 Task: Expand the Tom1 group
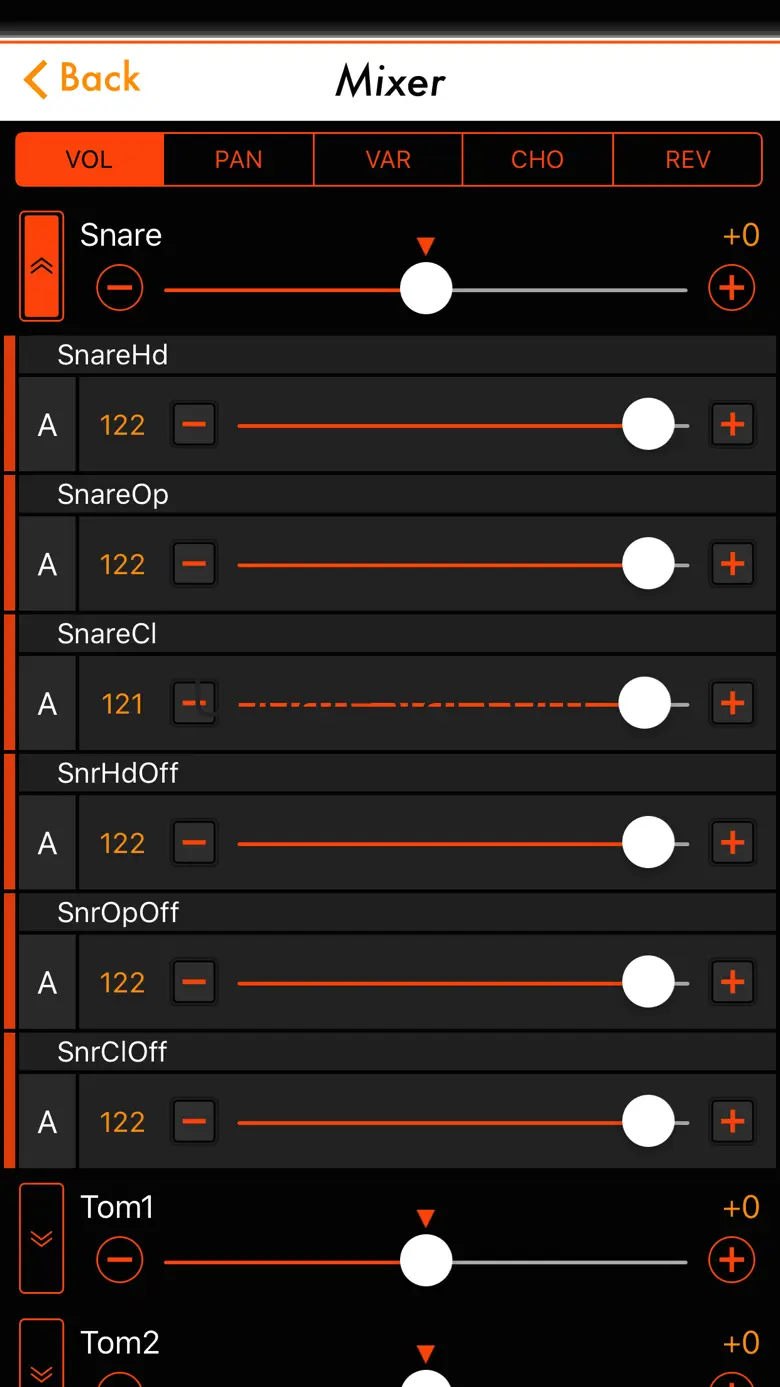(42, 1238)
